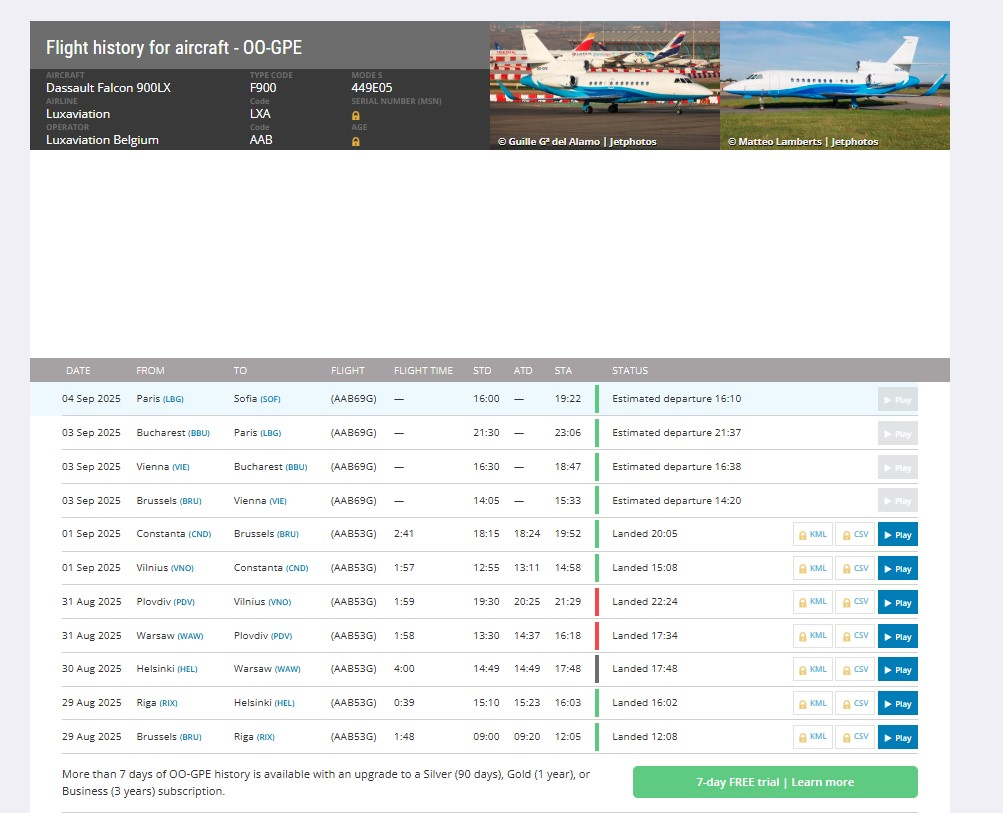Download CSV for Riga to Helsinki flight
The width and height of the screenshot is (1003, 813).
(x=854, y=704)
